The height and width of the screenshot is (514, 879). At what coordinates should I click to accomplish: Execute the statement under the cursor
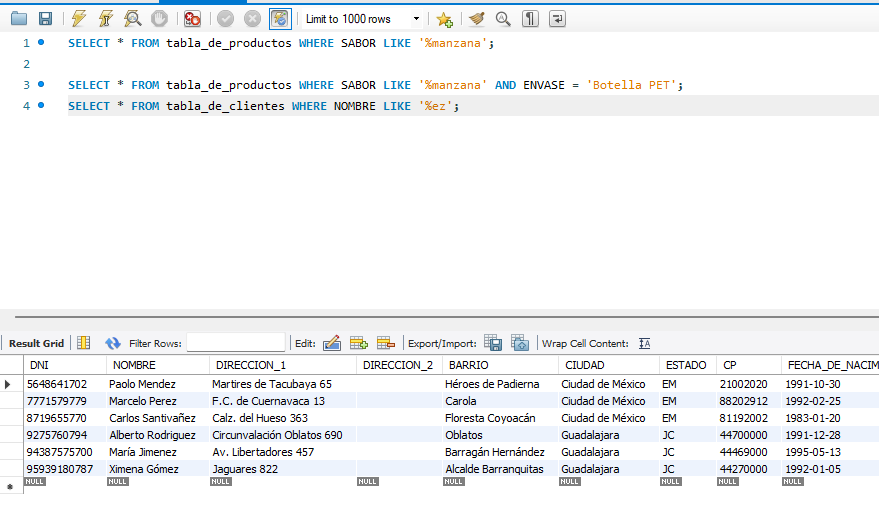[105, 19]
